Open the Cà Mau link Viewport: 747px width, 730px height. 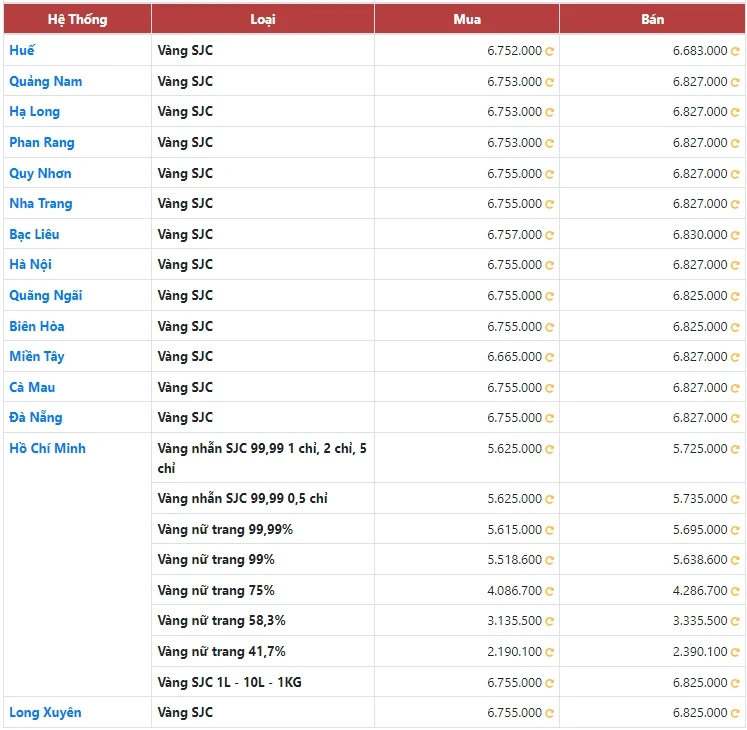(32, 387)
